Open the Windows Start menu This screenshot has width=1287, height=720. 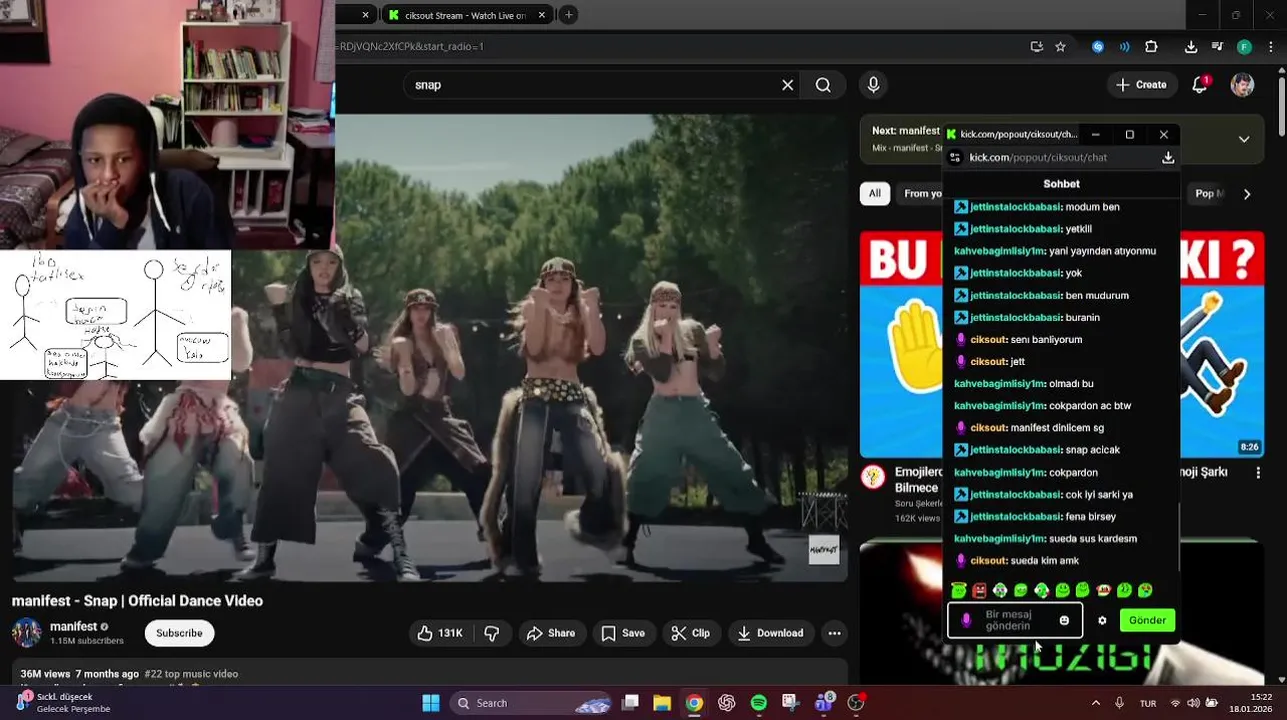[x=431, y=703]
